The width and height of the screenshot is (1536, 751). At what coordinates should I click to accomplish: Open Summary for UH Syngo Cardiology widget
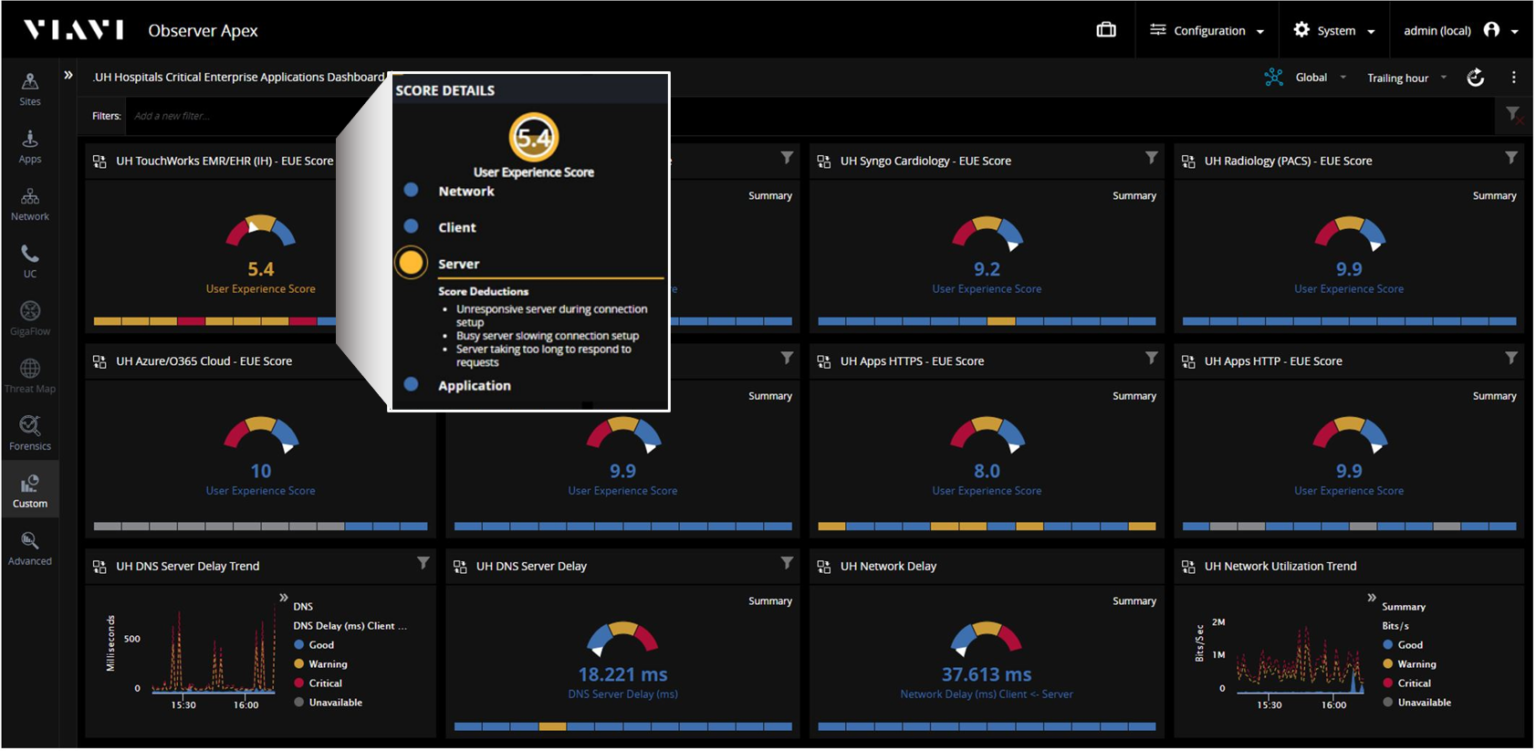tap(1133, 195)
